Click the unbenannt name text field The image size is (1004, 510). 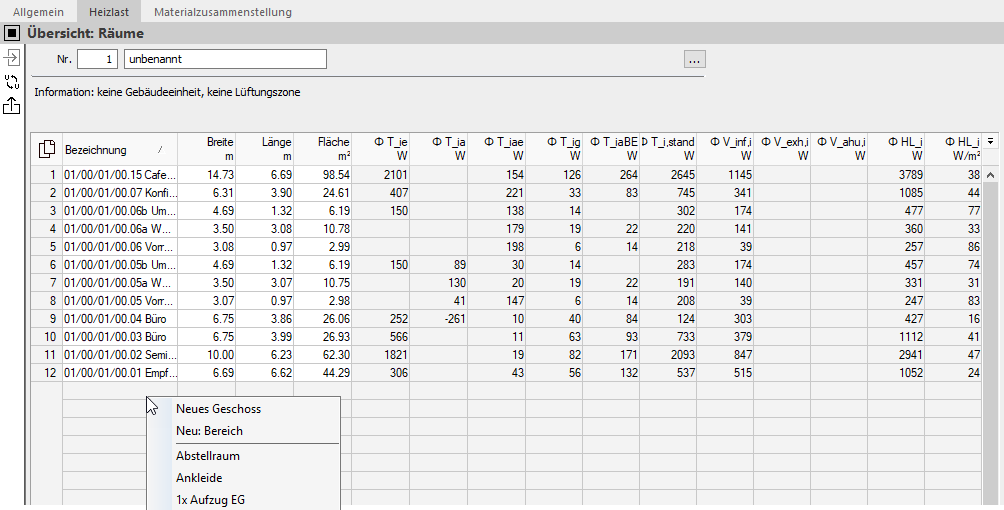pyautogui.click(x=225, y=59)
